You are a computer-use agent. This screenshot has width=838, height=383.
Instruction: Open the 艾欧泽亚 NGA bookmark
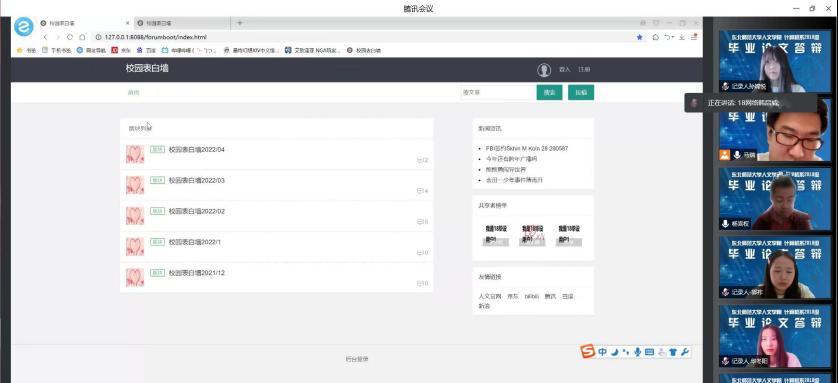(x=312, y=50)
